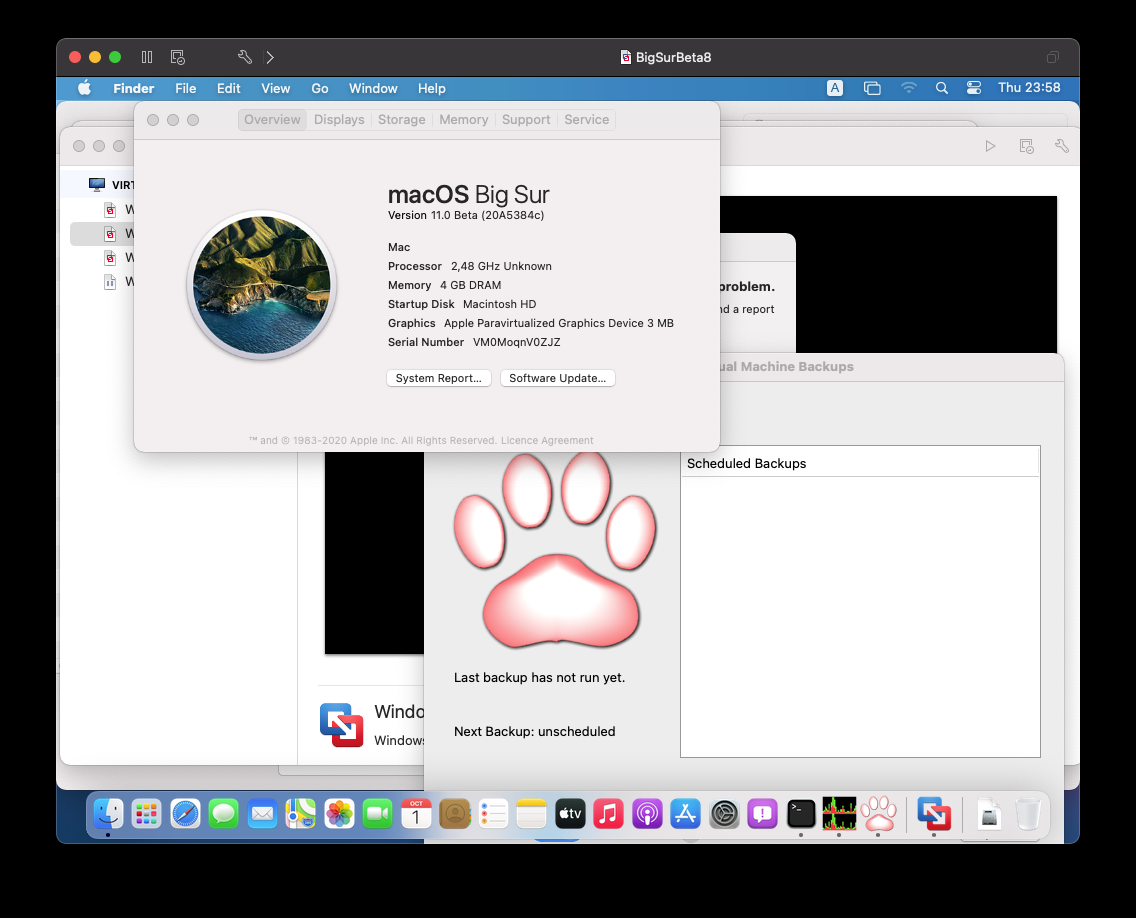Screen dimensions: 1136x918
Task: Open System Preferences from the Dock
Action: [724, 814]
